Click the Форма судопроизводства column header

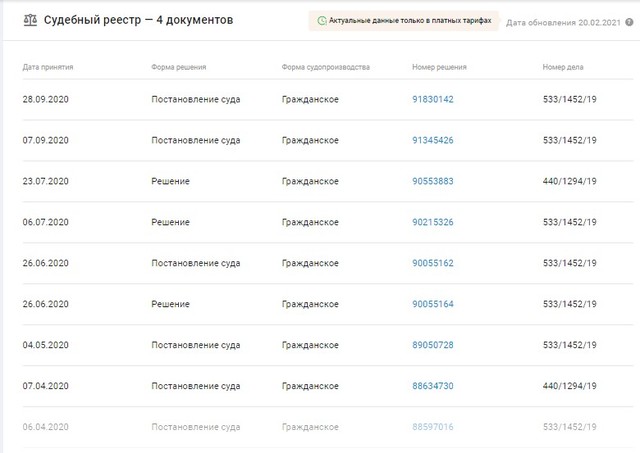pos(326,67)
